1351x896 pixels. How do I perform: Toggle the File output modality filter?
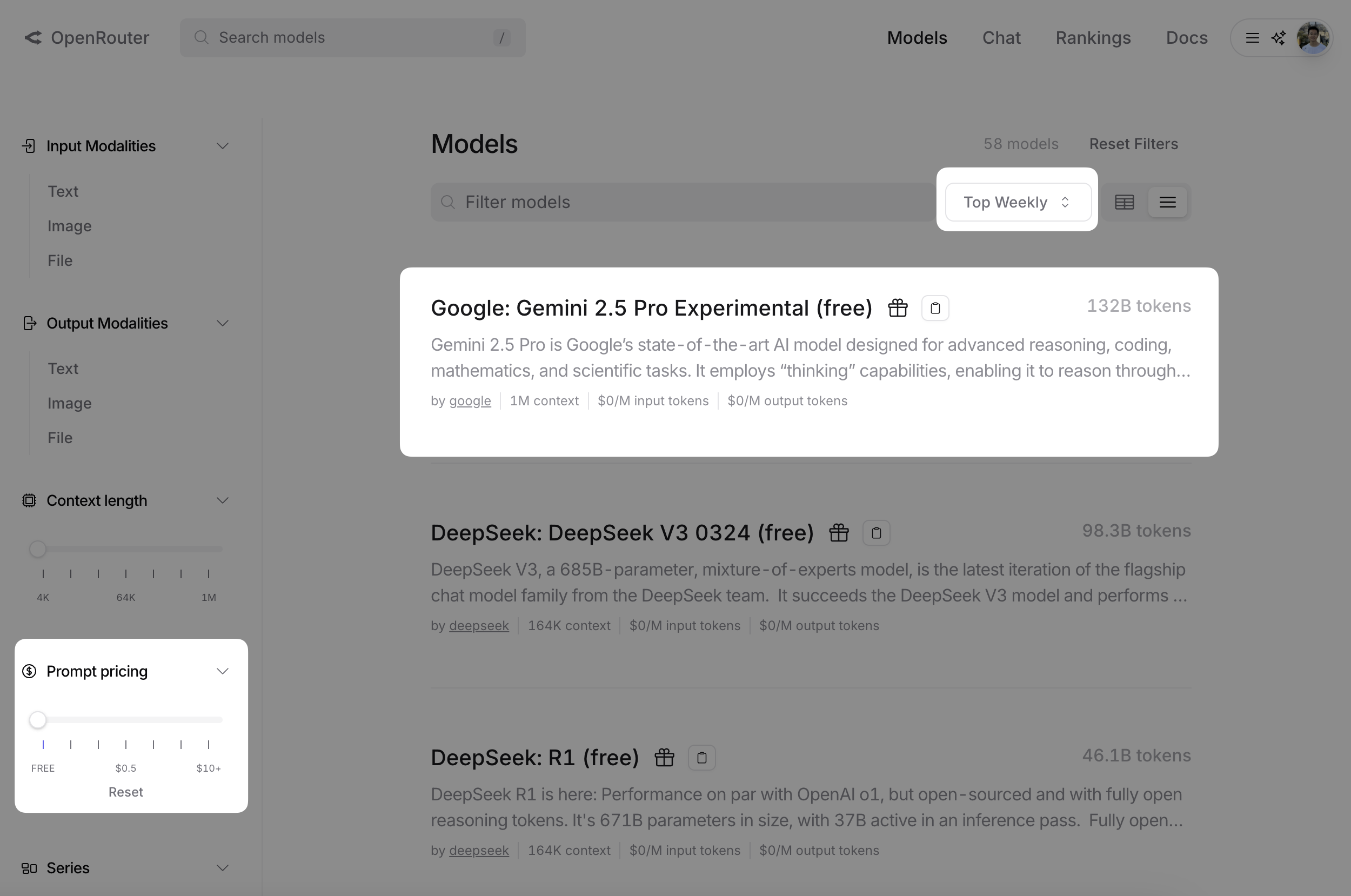(x=60, y=438)
